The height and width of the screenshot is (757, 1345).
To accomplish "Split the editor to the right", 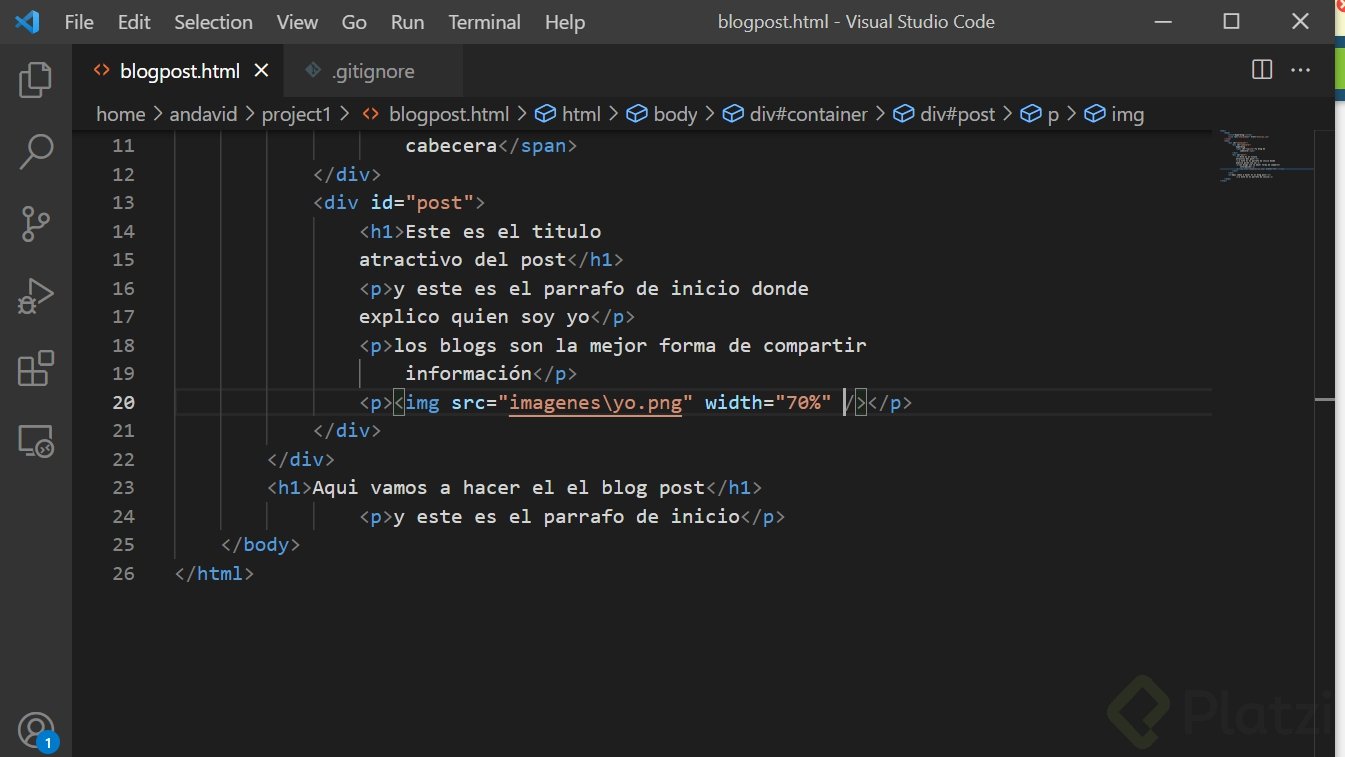I will point(1262,70).
